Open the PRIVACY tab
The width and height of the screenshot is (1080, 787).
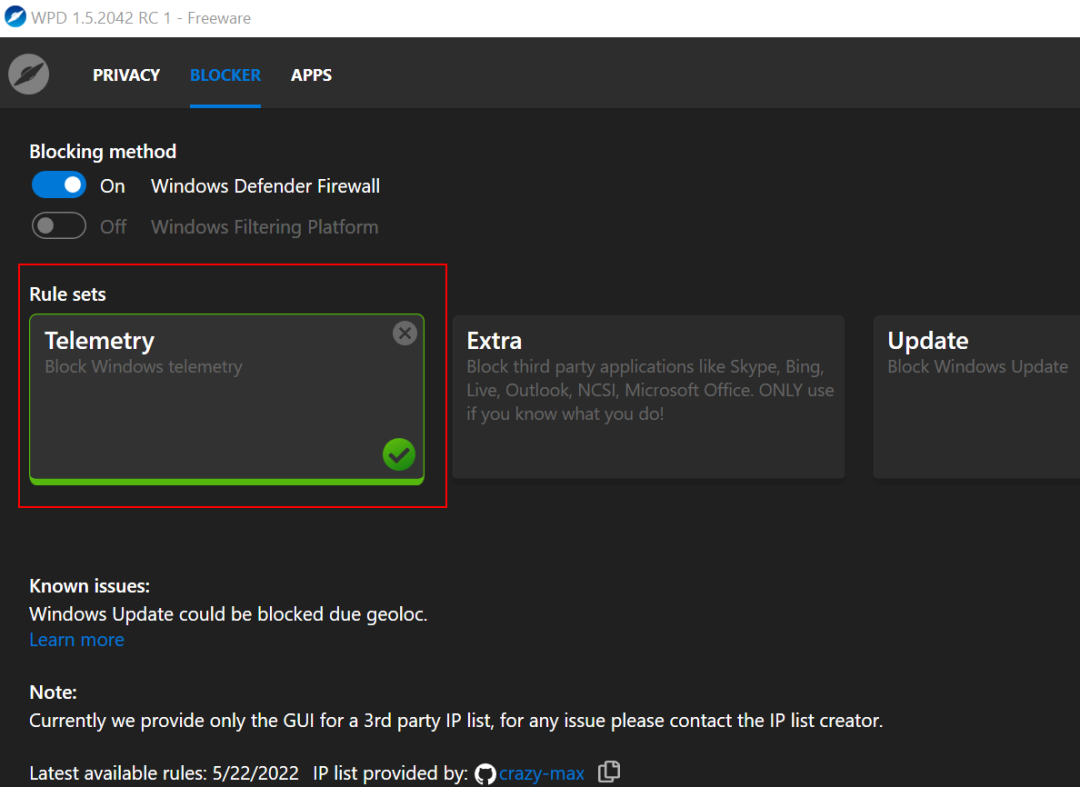pos(126,75)
